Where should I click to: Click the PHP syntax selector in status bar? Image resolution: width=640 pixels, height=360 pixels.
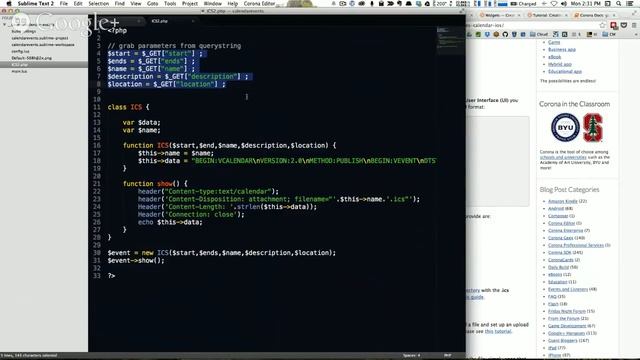[447, 356]
